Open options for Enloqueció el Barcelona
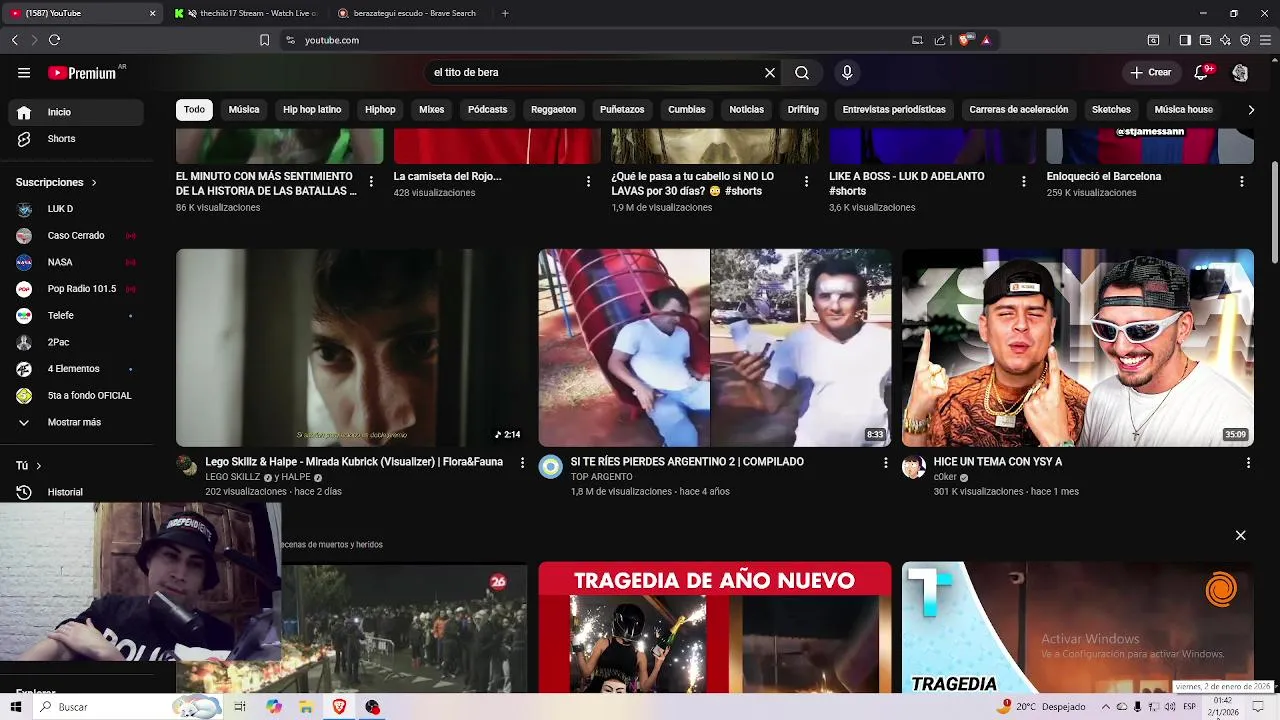1280x720 pixels. pos(1241,181)
